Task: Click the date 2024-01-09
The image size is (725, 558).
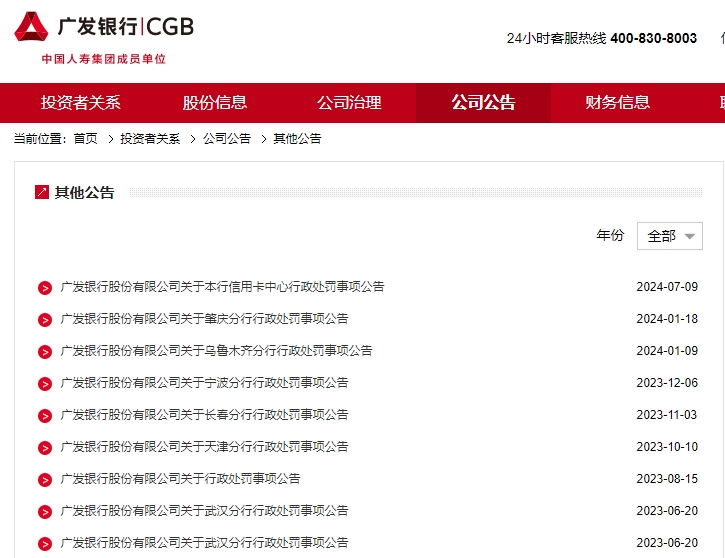Action: coord(667,350)
